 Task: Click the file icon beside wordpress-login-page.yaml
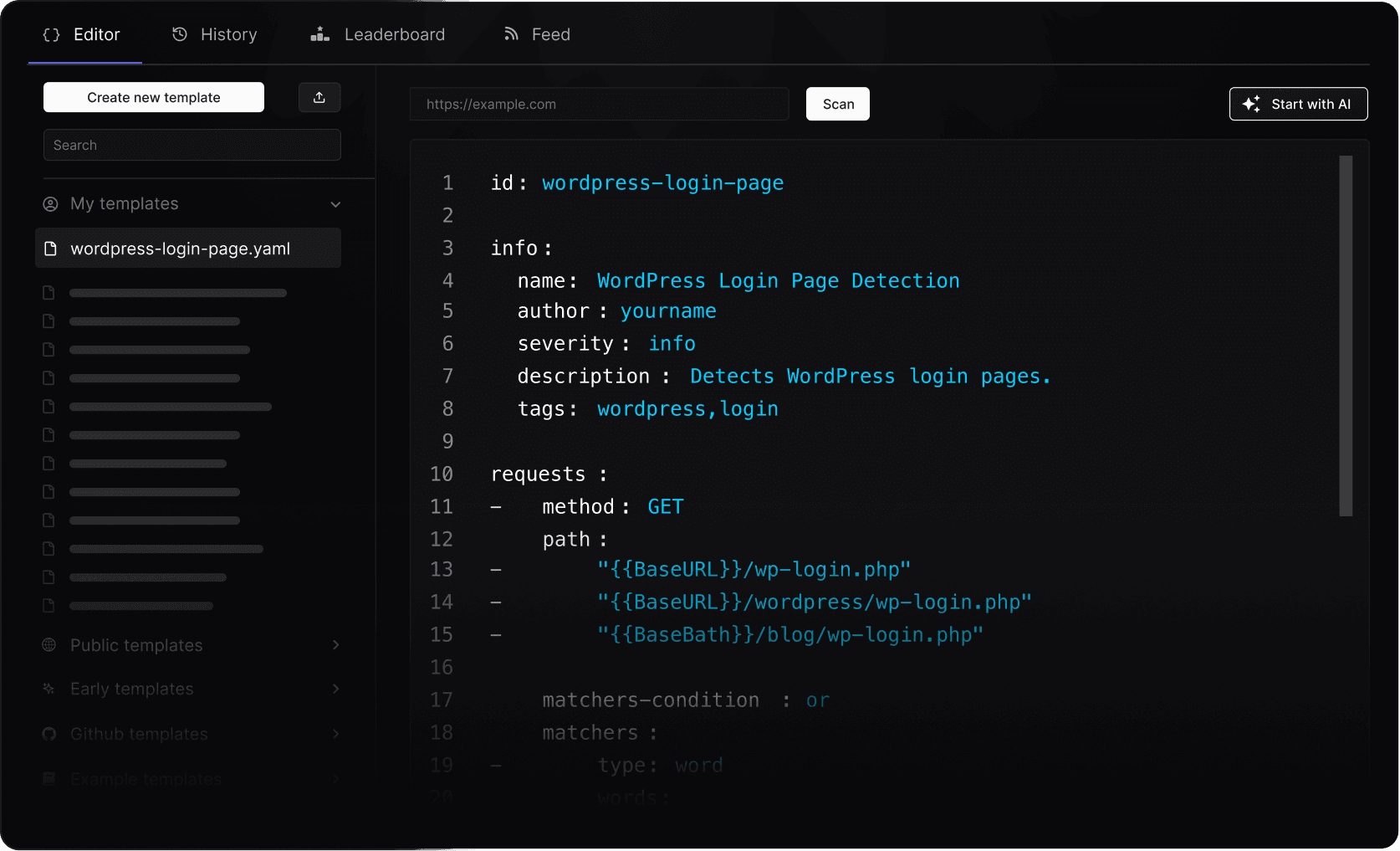click(52, 248)
